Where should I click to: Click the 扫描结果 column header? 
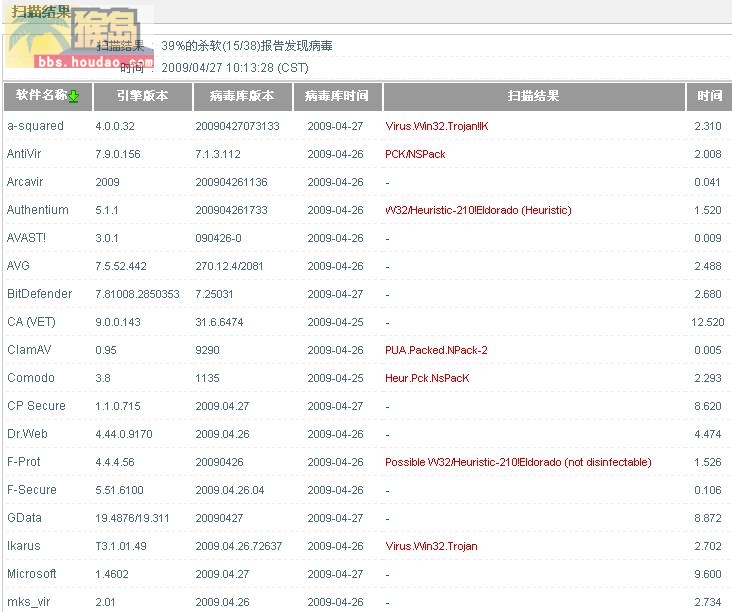coord(534,97)
